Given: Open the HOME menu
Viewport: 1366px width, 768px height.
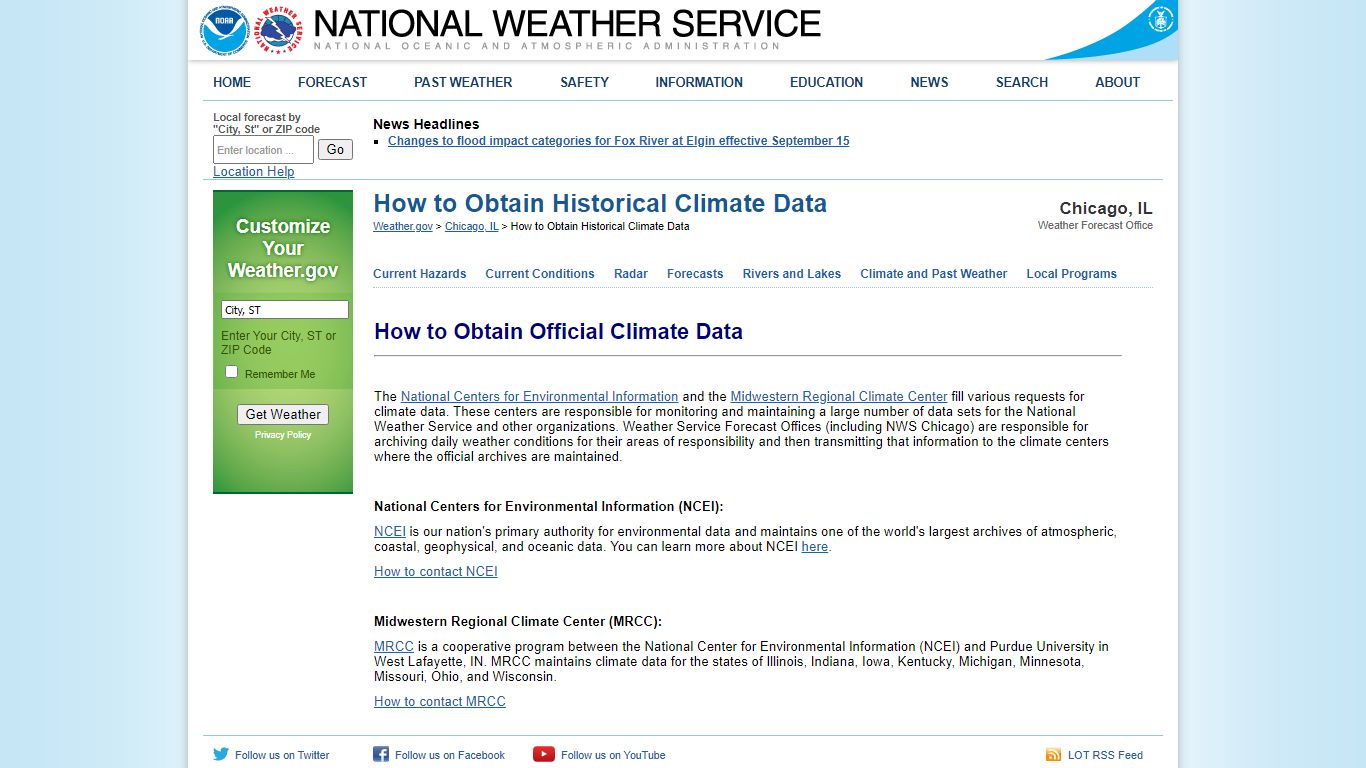Looking at the screenshot, I should coord(232,82).
